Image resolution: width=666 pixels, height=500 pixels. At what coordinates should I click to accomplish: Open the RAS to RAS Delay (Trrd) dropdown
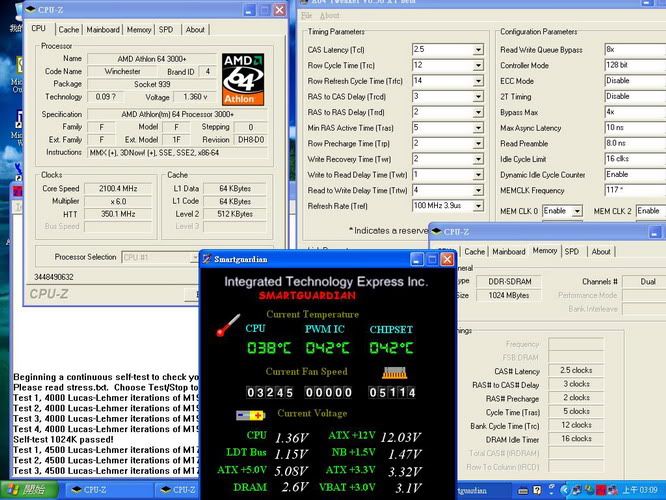(478, 113)
